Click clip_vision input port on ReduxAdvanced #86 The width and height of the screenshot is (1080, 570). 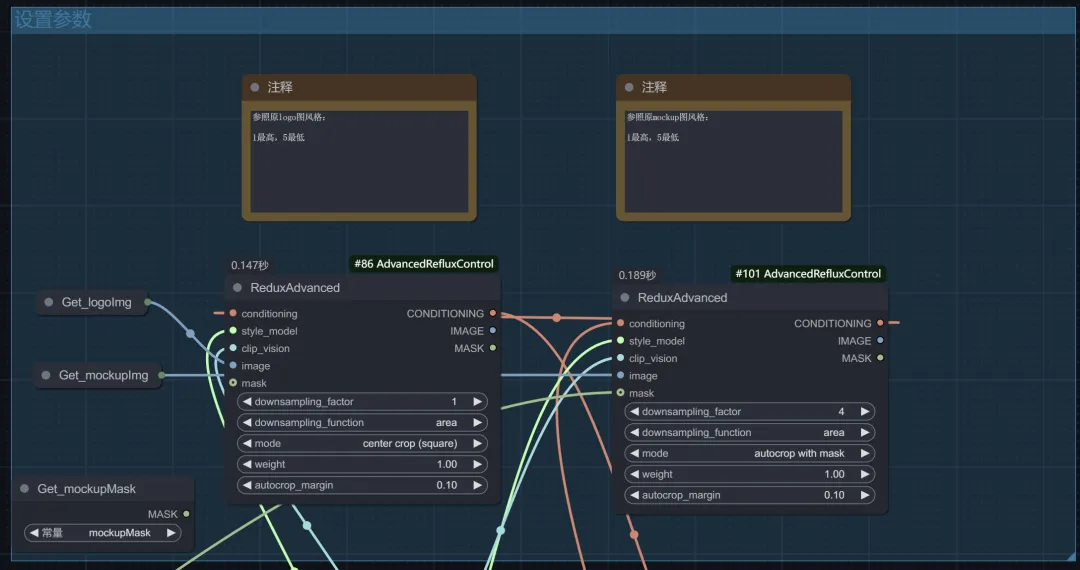click(x=233, y=348)
